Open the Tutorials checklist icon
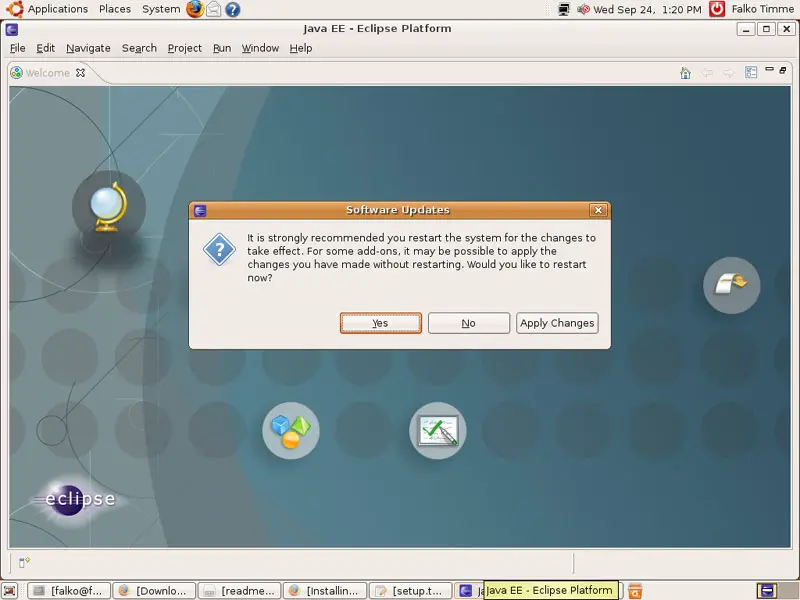 point(438,430)
